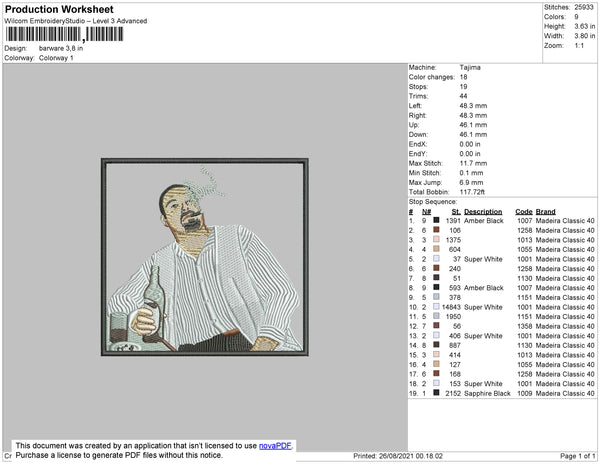
Task: Click 'Amber Black' description in row 8
Action: pyautogui.click(x=484, y=288)
